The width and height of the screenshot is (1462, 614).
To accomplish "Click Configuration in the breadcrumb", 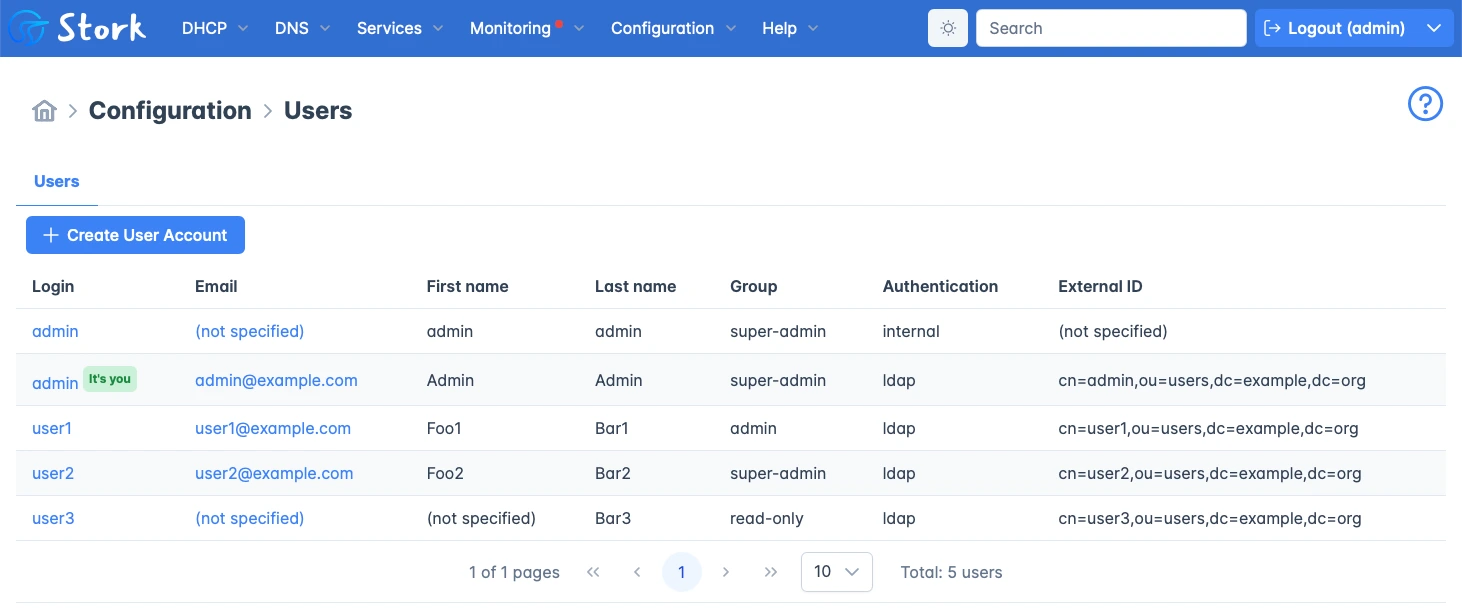I will click(x=170, y=111).
